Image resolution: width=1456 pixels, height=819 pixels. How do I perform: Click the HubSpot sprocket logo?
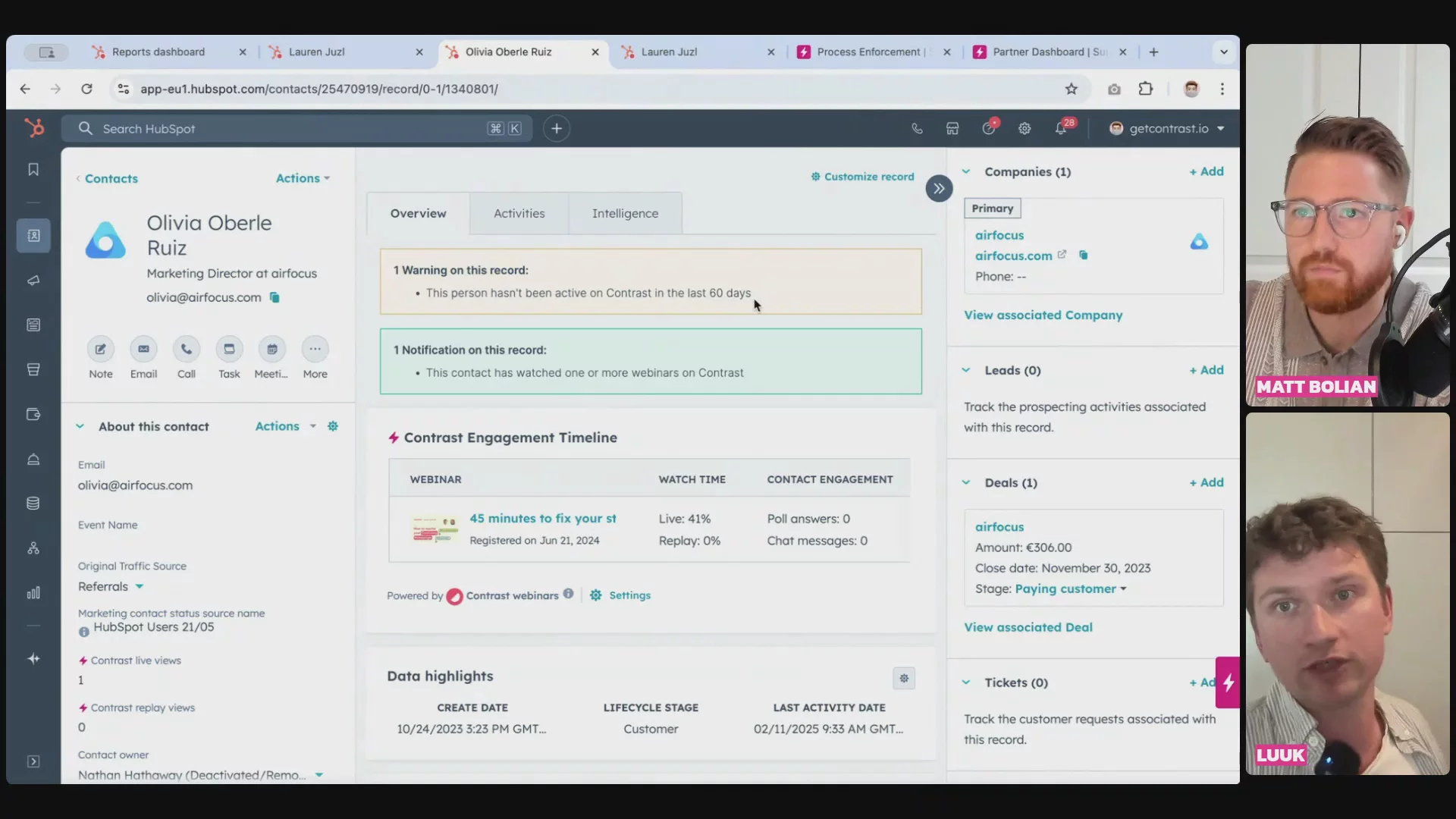point(34,128)
